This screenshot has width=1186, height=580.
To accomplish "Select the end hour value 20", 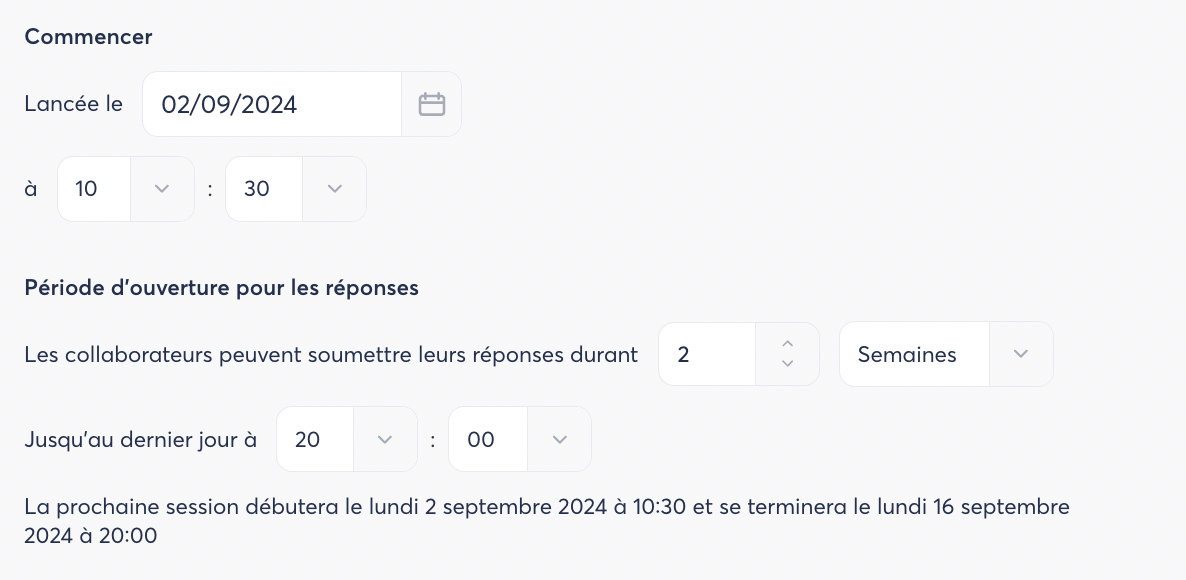I will pos(314,439).
